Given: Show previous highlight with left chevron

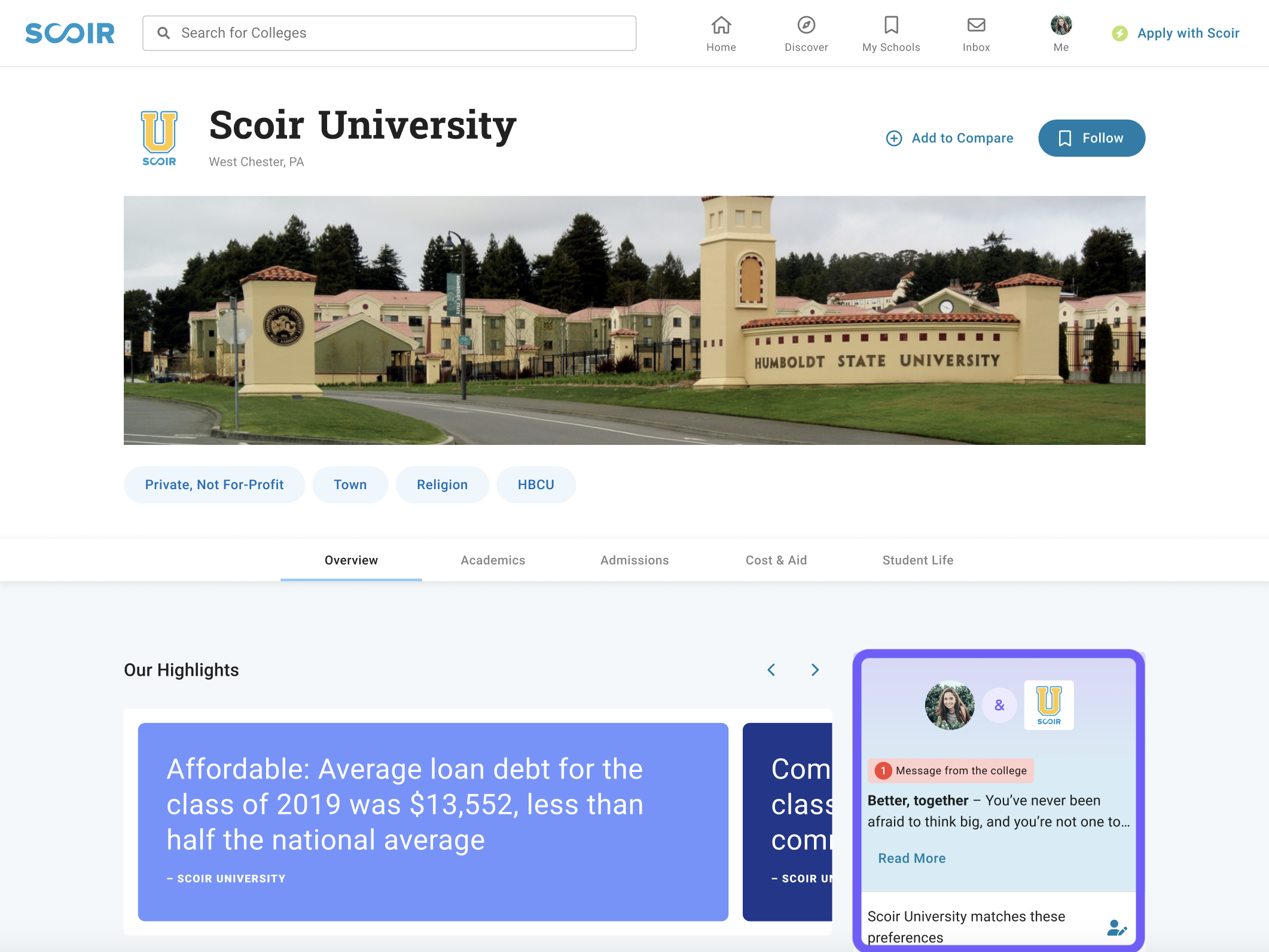Looking at the screenshot, I should click(771, 670).
